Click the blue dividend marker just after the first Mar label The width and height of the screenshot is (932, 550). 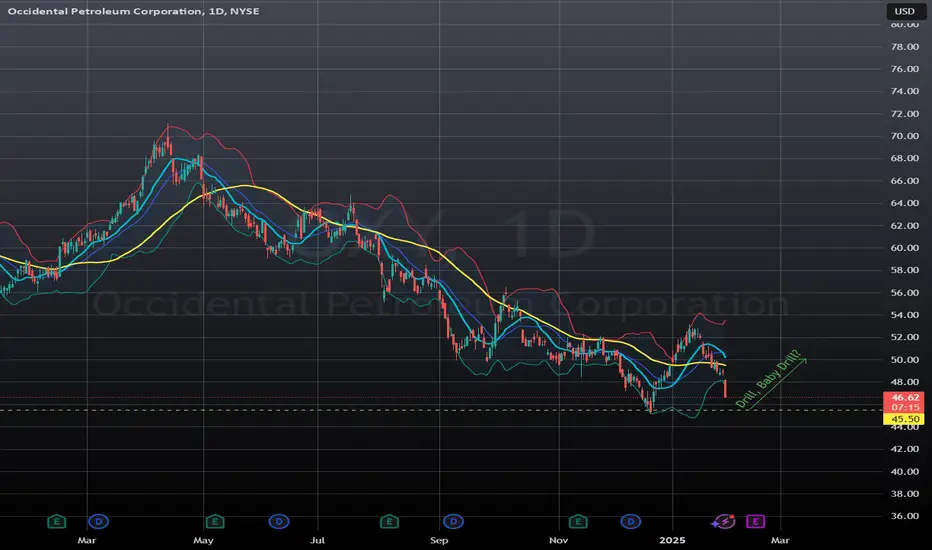pyautogui.click(x=99, y=522)
